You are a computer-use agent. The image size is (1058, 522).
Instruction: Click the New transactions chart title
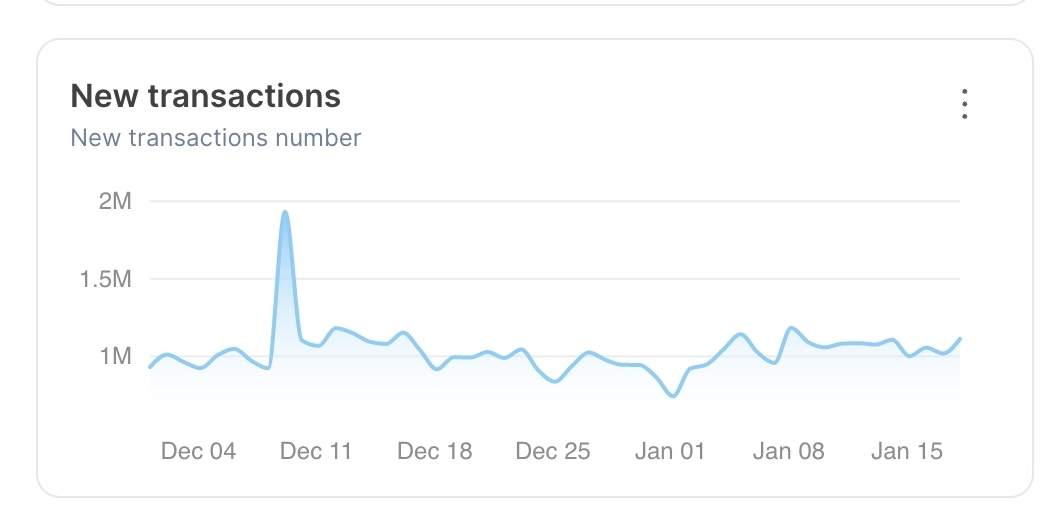point(205,96)
